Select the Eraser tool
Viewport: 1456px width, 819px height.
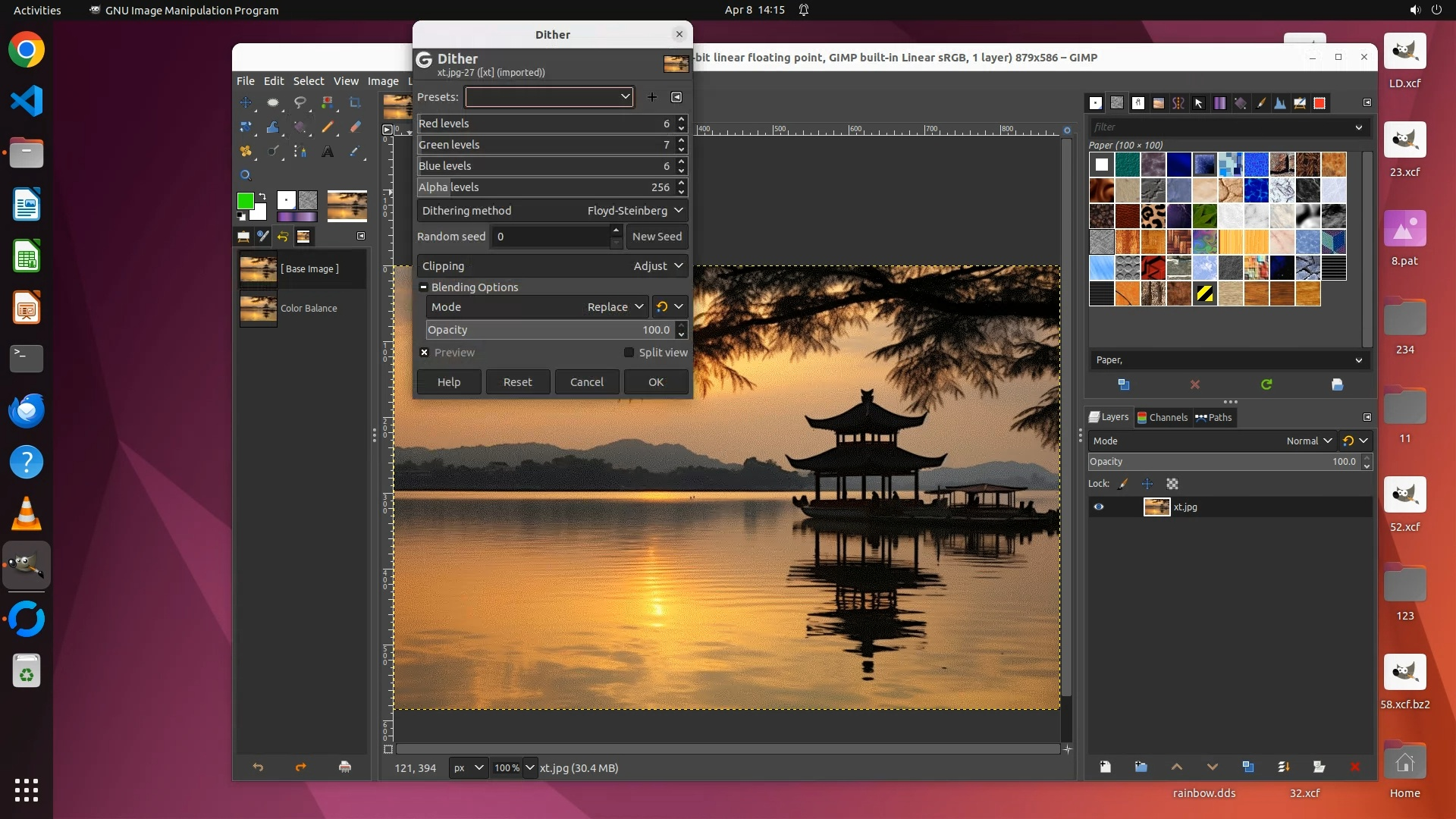[355, 127]
